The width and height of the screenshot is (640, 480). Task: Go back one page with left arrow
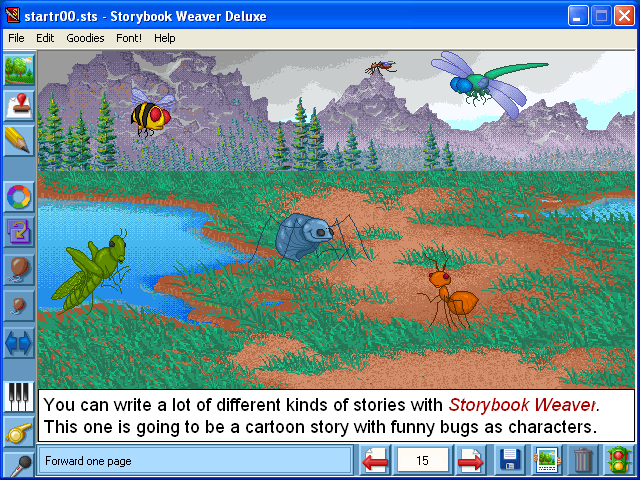tap(374, 461)
